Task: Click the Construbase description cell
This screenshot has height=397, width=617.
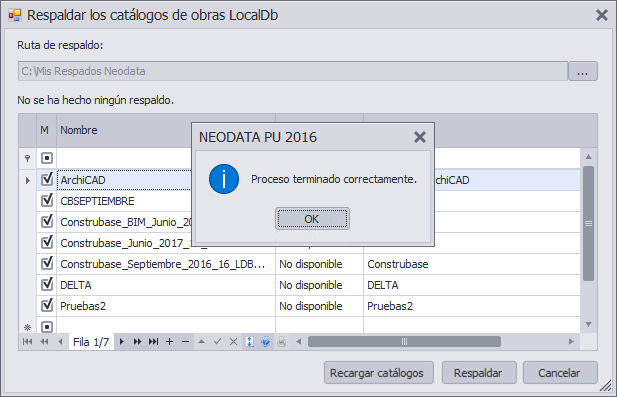Action: click(x=471, y=264)
